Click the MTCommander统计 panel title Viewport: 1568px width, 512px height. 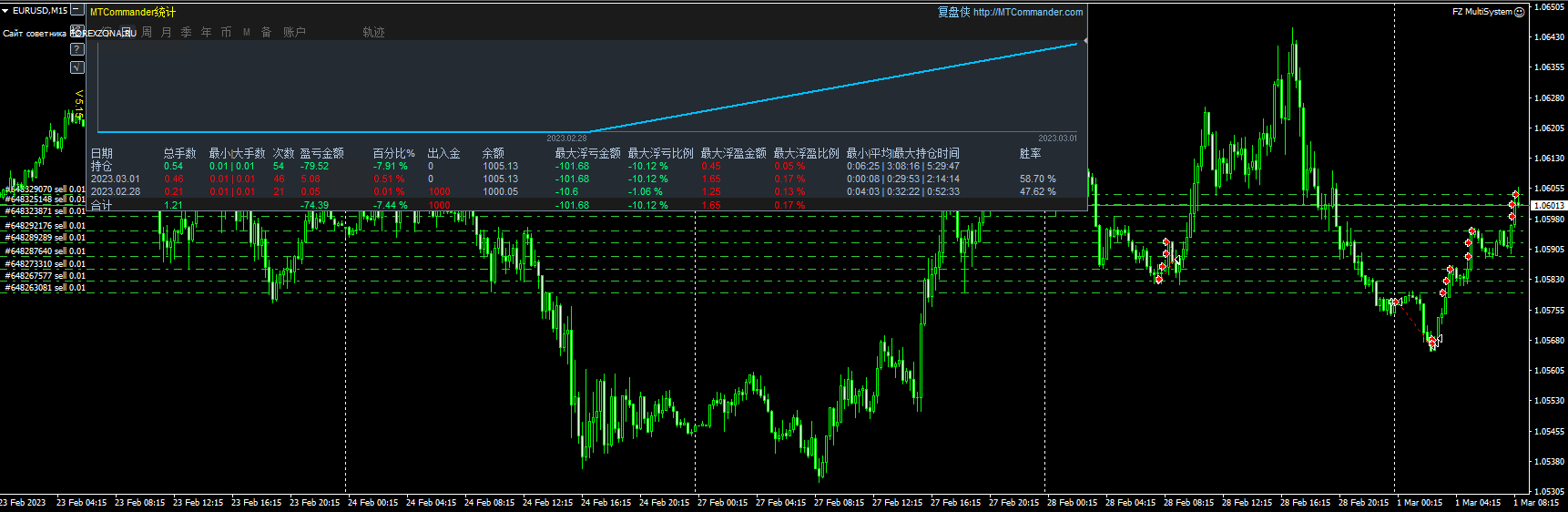(133, 12)
